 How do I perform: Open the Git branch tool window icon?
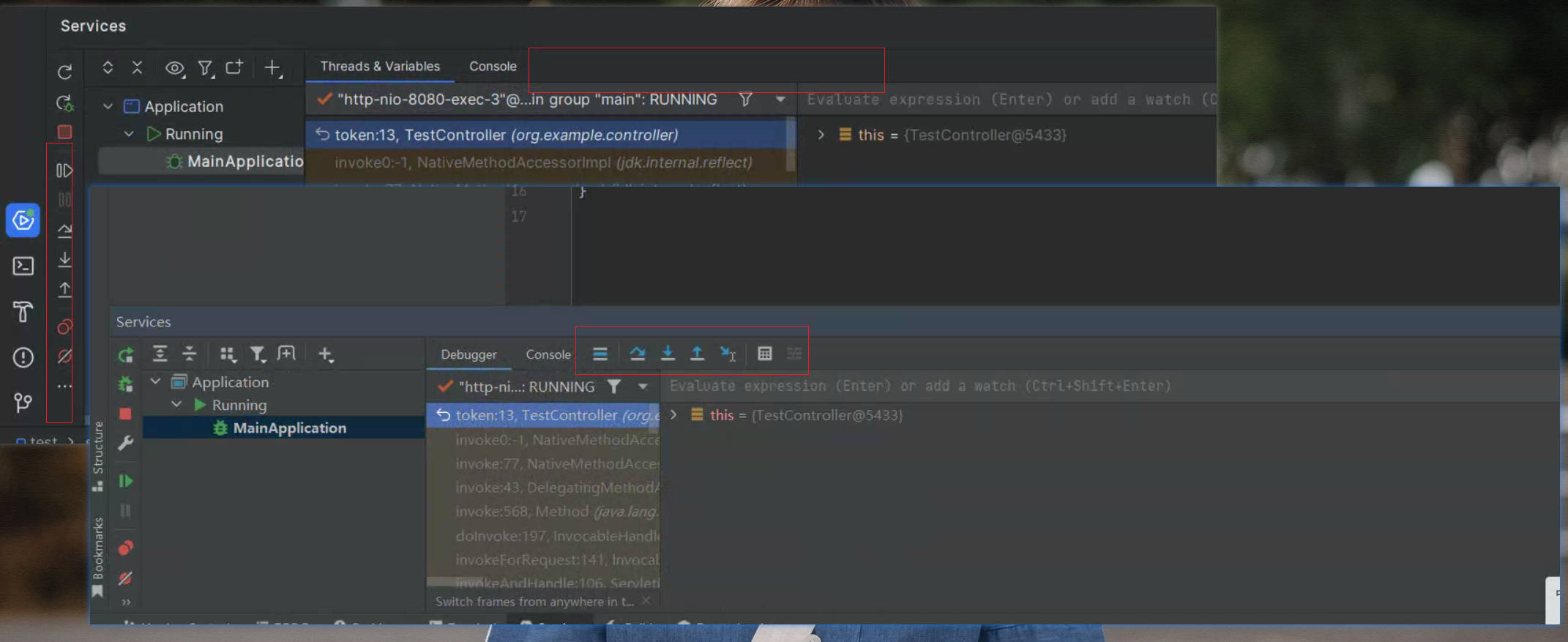pos(23,402)
